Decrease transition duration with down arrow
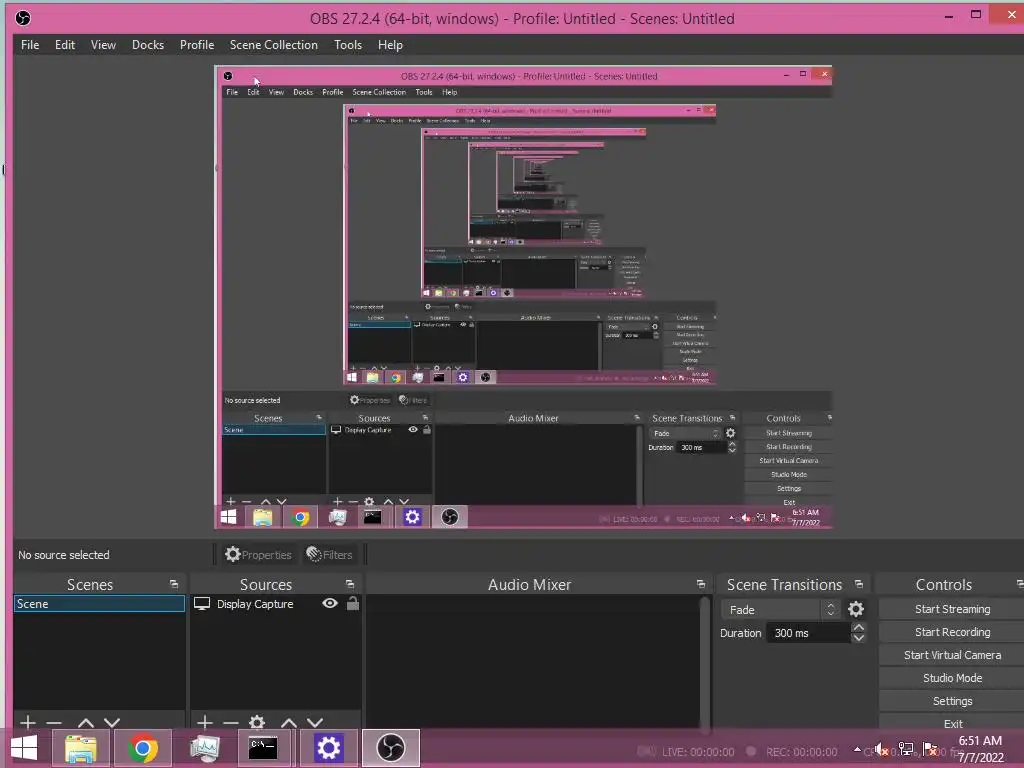The image size is (1024, 768). (859, 638)
